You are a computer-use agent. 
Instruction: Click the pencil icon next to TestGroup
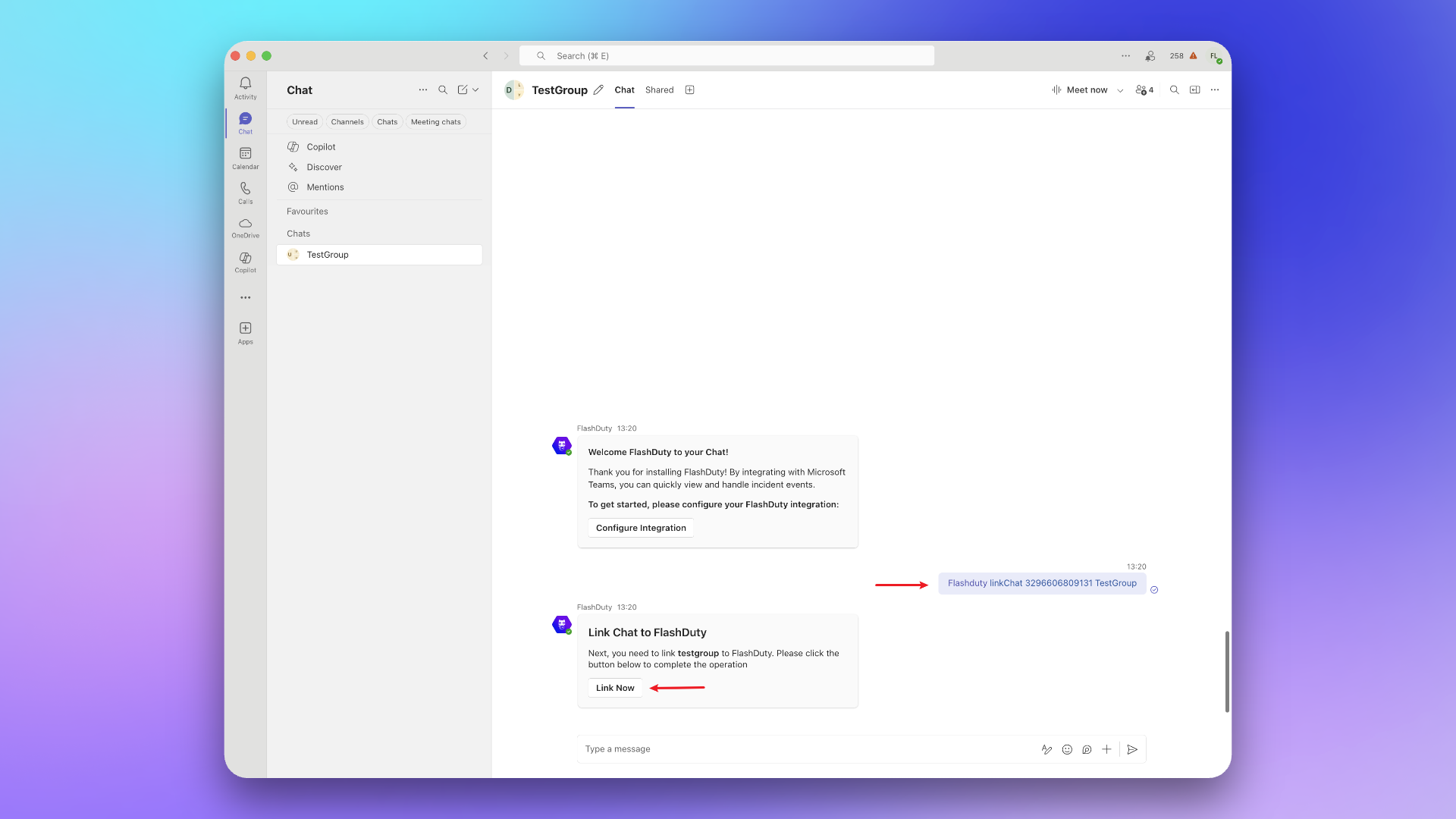(598, 89)
